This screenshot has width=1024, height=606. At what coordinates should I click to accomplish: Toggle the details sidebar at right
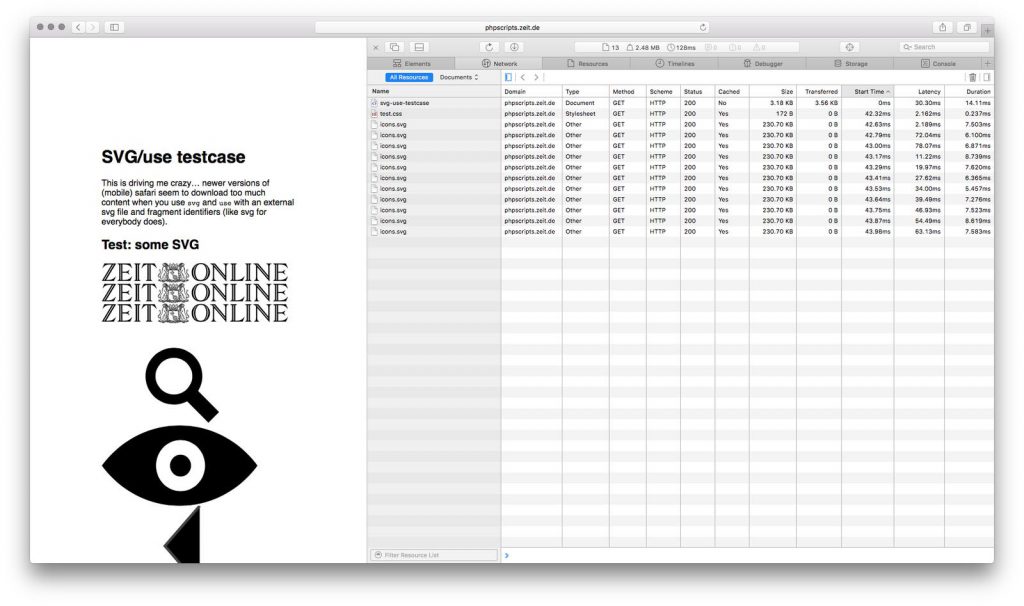point(986,77)
